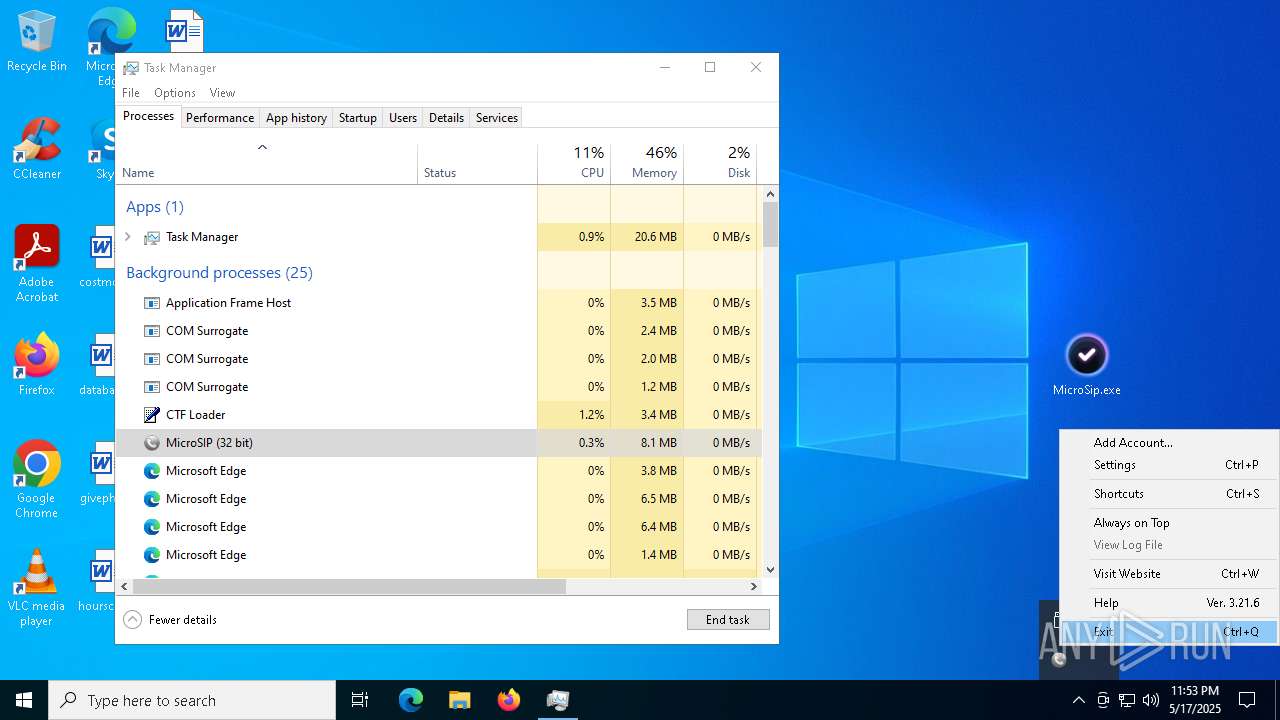The image size is (1280, 720).
Task: Select the CTF Loader process row
Action: 438,415
